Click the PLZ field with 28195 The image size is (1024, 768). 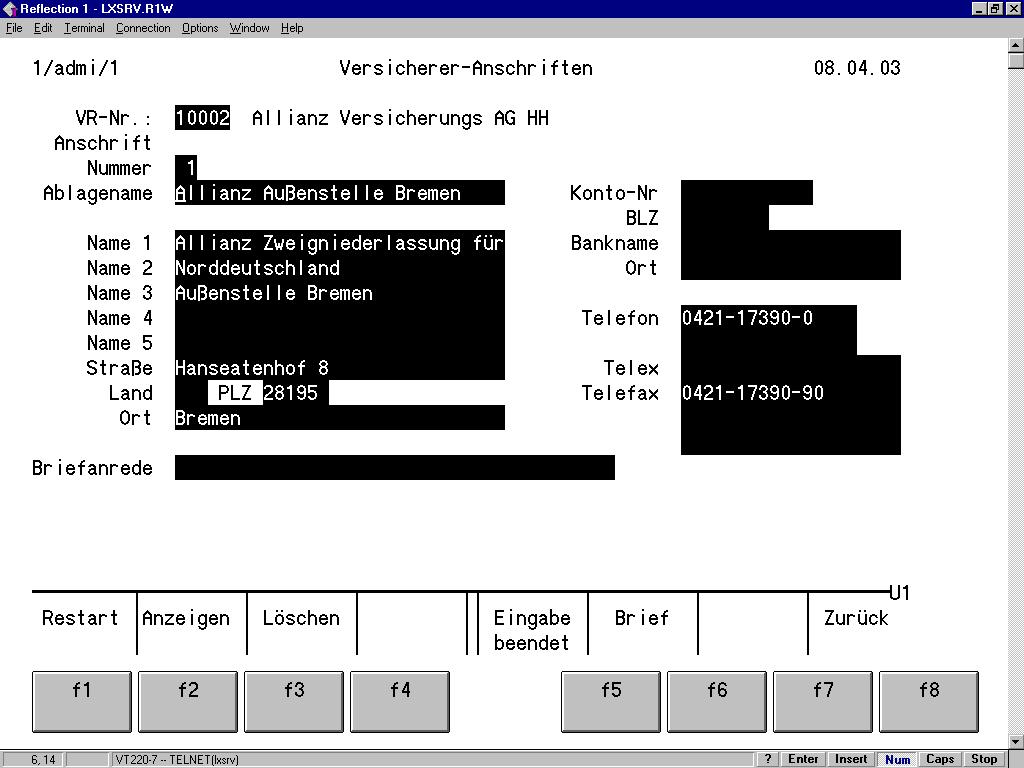(295, 392)
